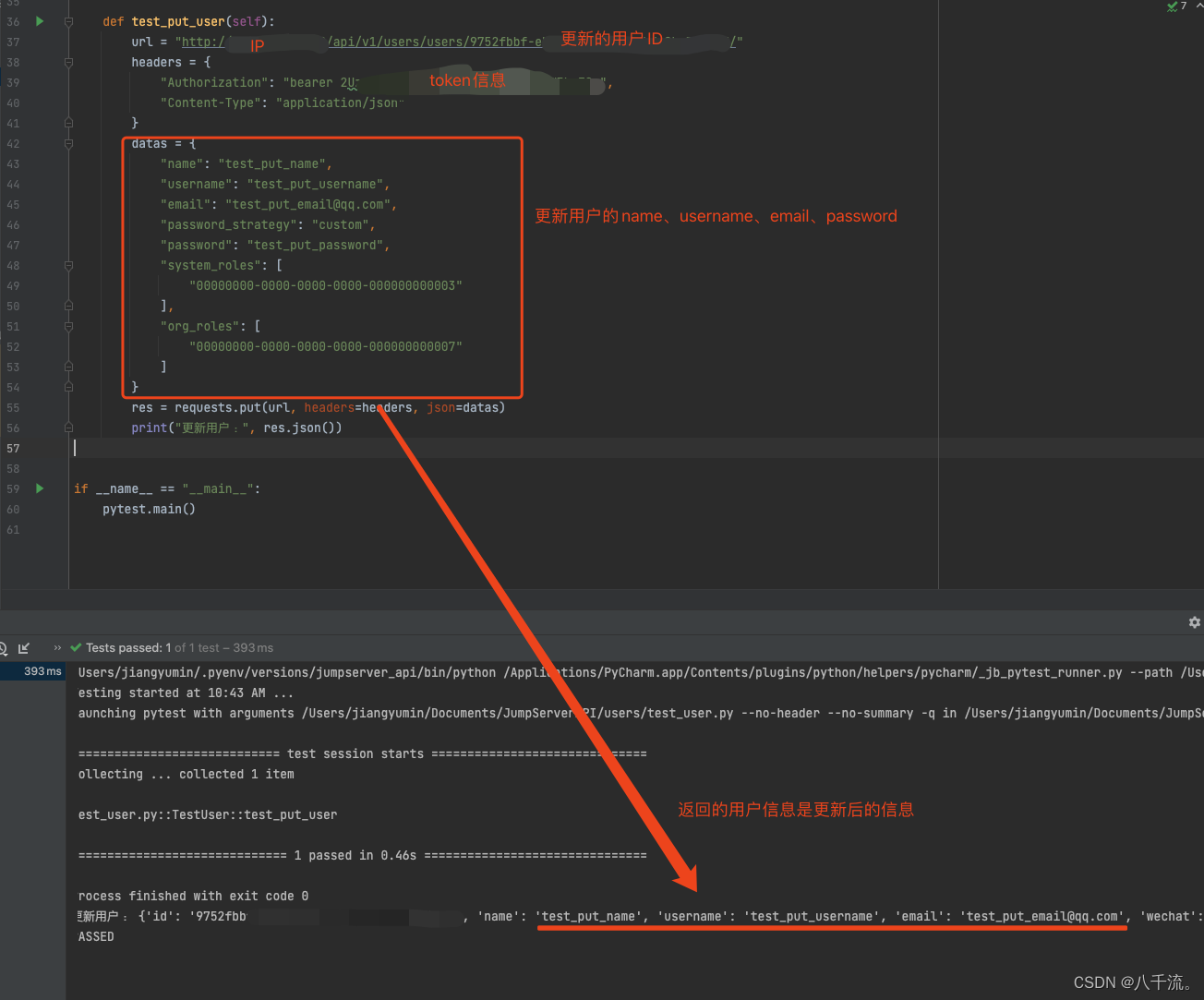The height and width of the screenshot is (1000, 1204).
Task: Click the "password_strategy" key
Action: coord(228,224)
